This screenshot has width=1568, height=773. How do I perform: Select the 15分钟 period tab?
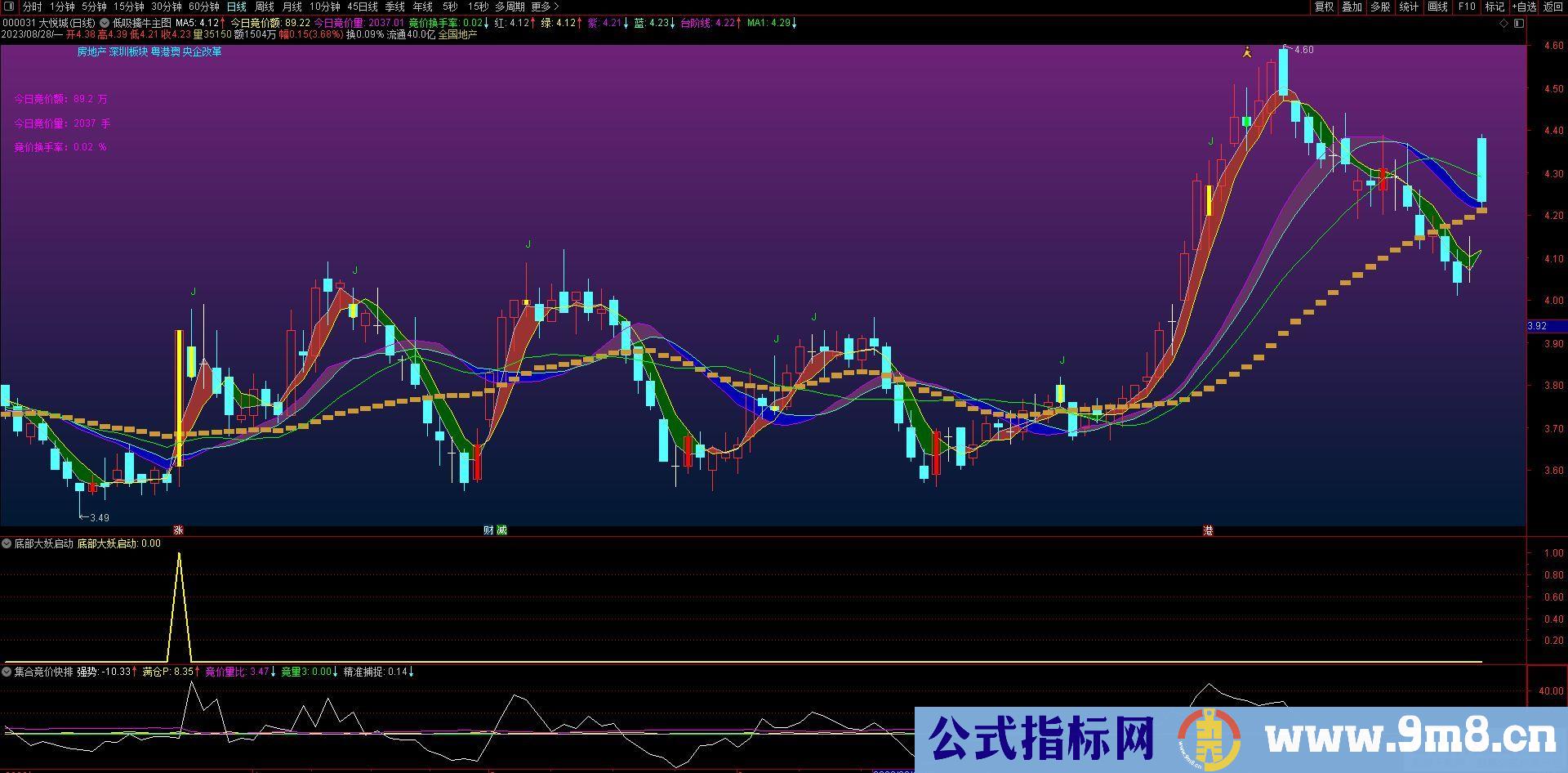[x=129, y=7]
